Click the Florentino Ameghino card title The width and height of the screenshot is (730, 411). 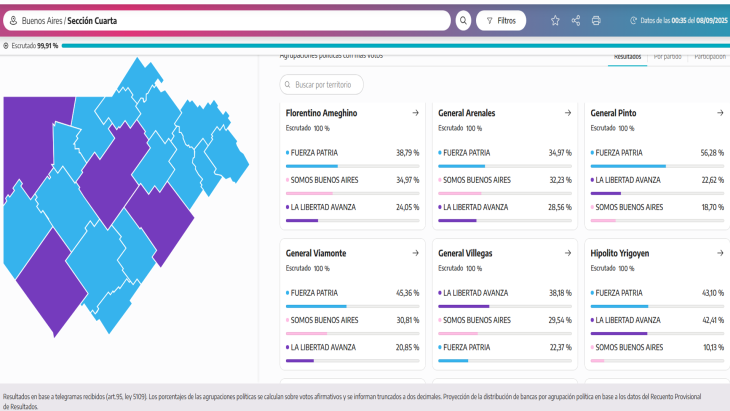pyautogui.click(x=321, y=113)
